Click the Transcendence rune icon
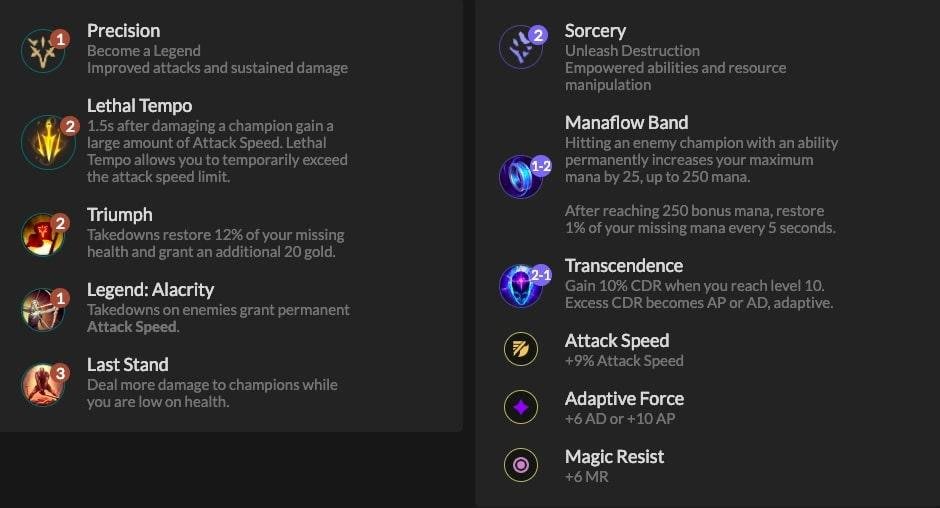This screenshot has height=508, width=940. pyautogui.click(x=521, y=285)
